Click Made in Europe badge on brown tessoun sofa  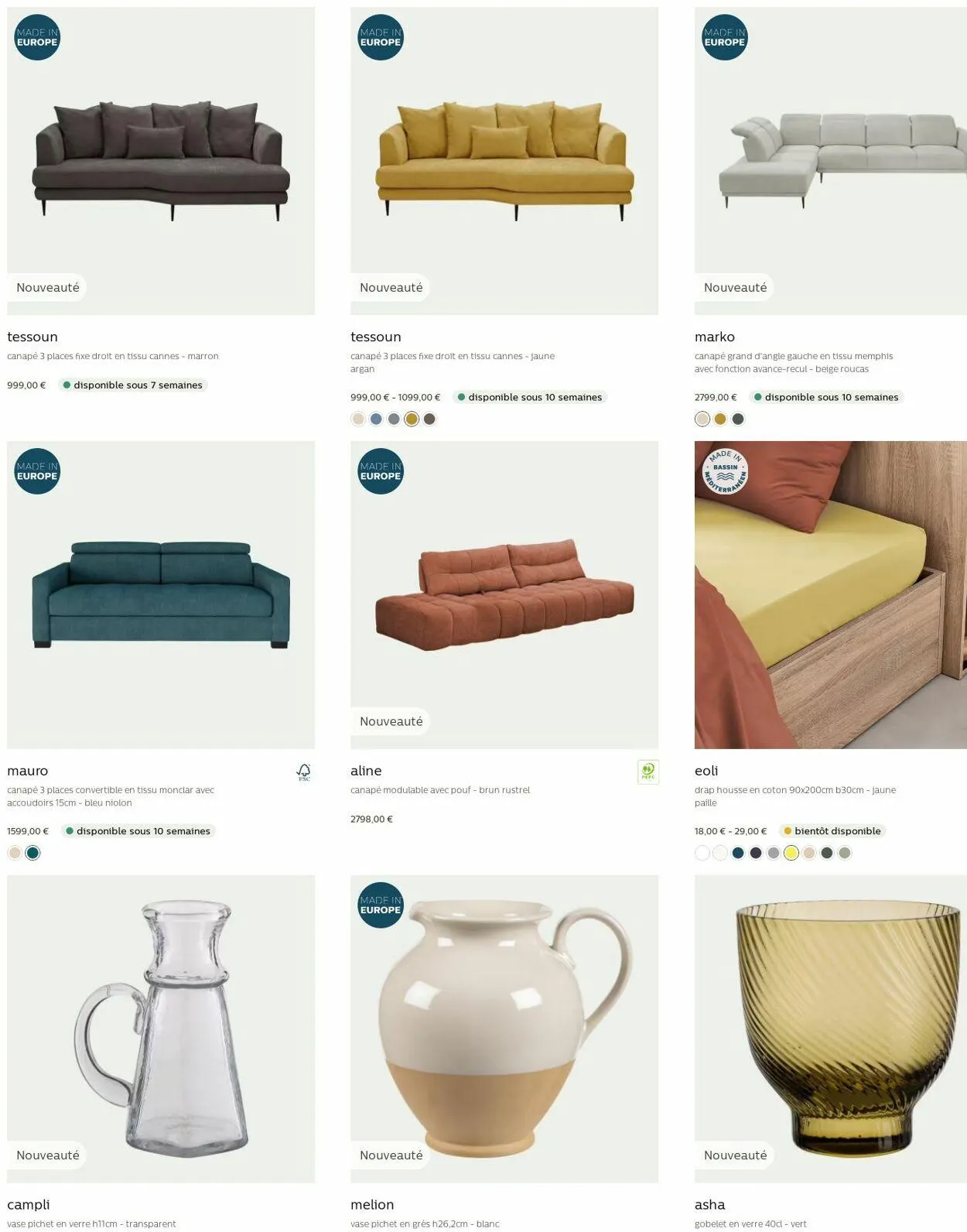click(x=37, y=37)
